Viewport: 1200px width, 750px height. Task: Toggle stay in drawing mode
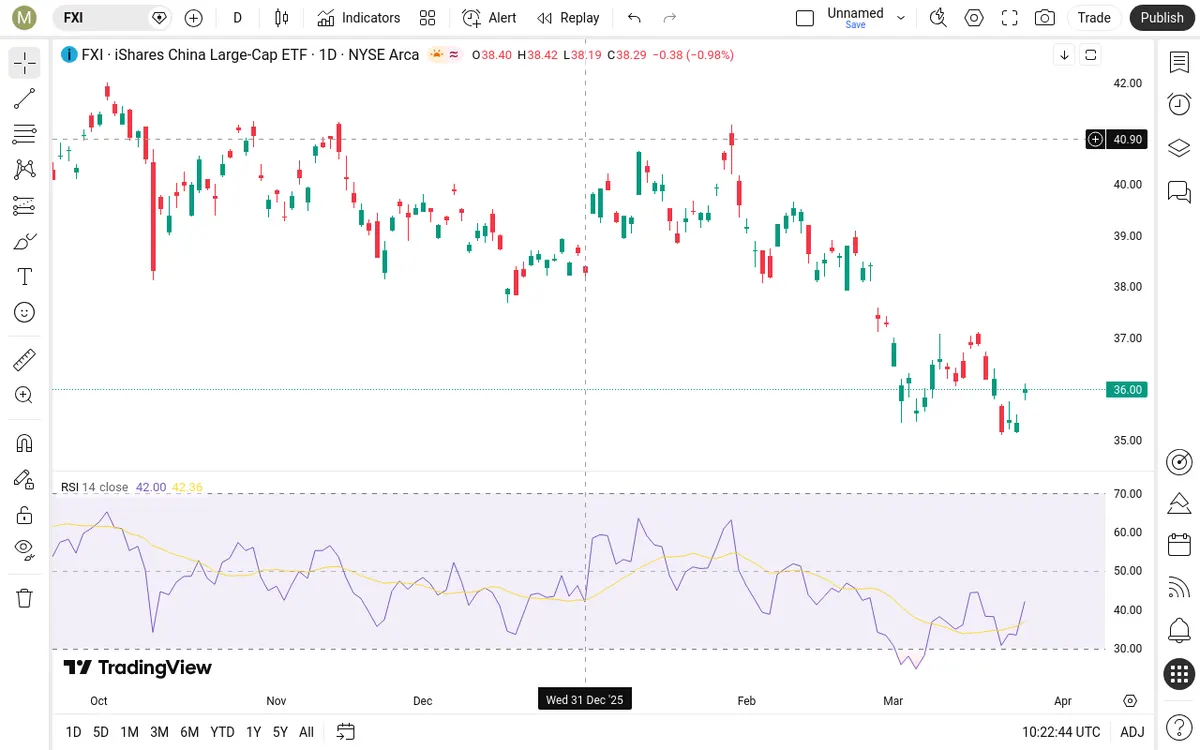pos(25,479)
